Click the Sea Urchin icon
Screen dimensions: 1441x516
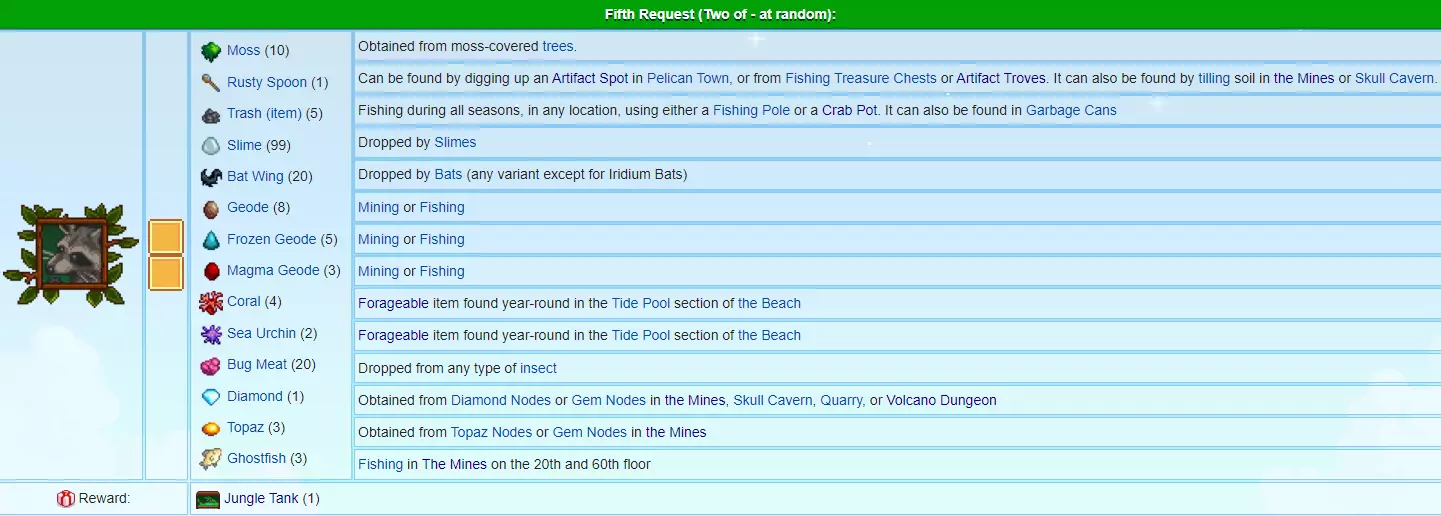tap(211, 334)
